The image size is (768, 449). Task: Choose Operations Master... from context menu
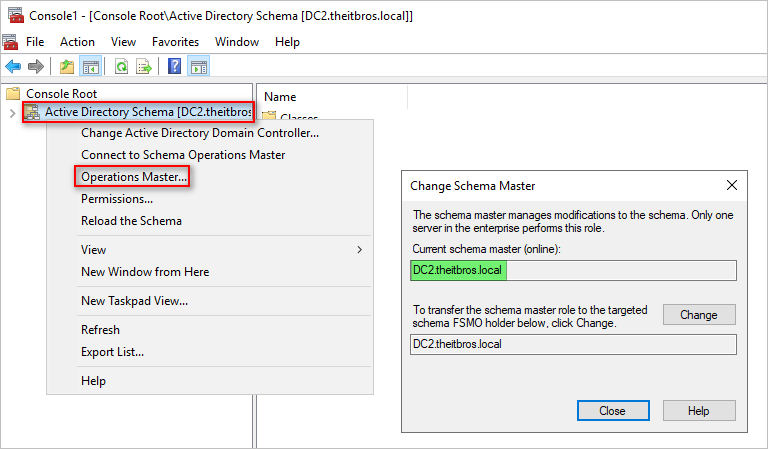tap(134, 177)
